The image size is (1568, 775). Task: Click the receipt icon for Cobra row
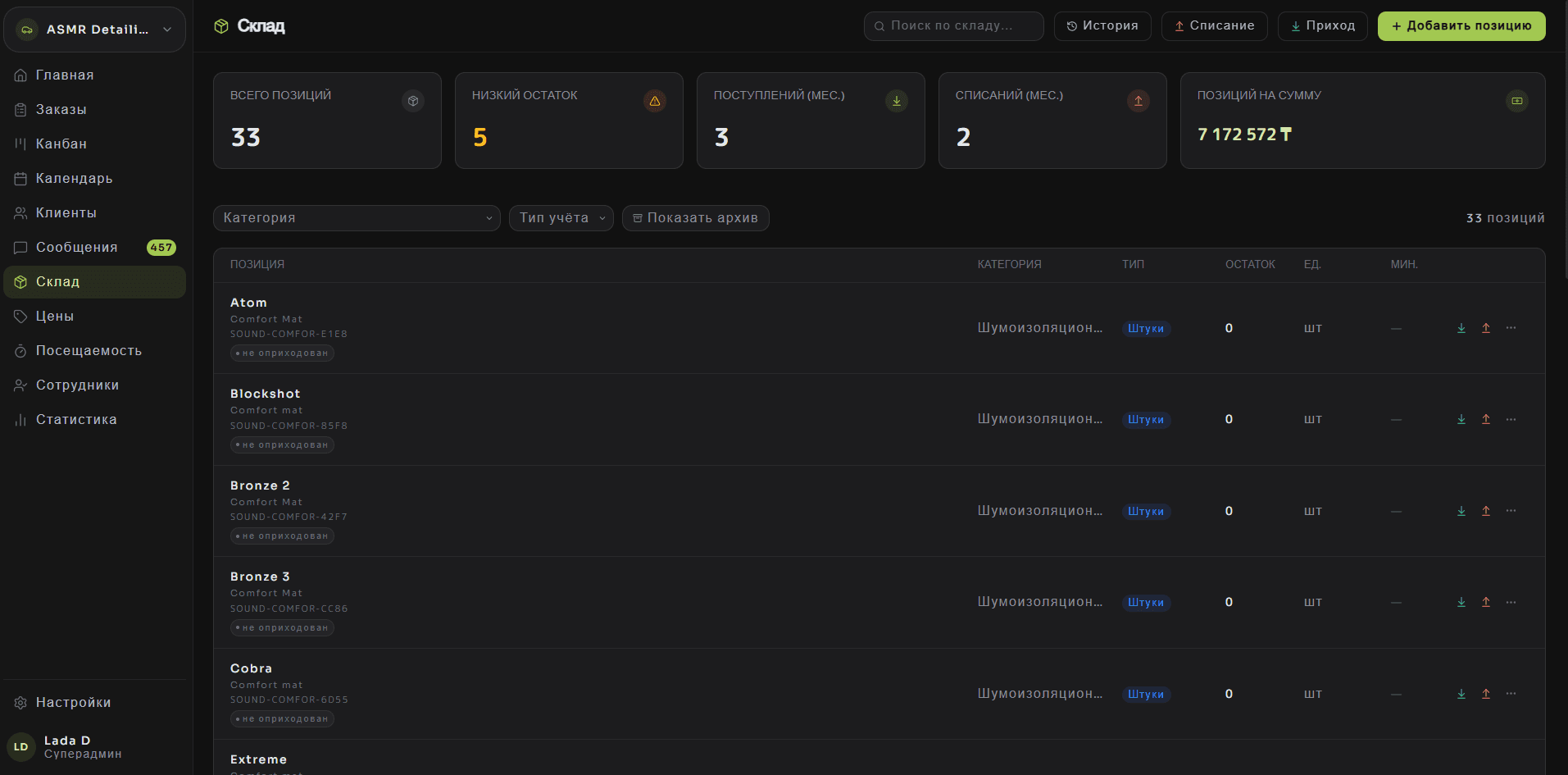[1461, 694]
